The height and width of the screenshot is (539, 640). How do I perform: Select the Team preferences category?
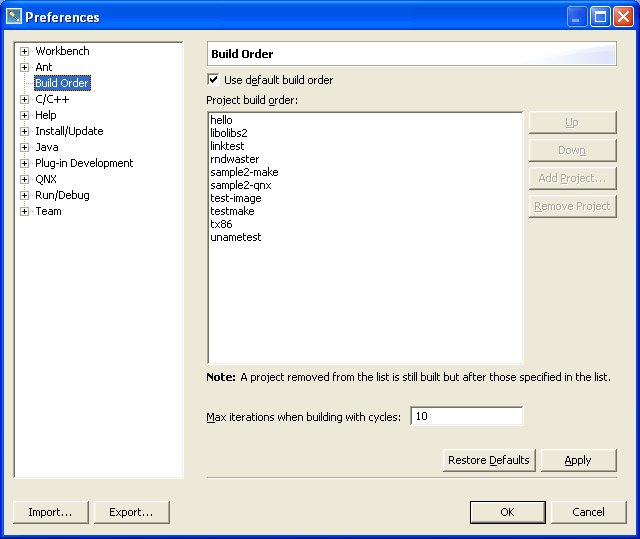(x=48, y=211)
